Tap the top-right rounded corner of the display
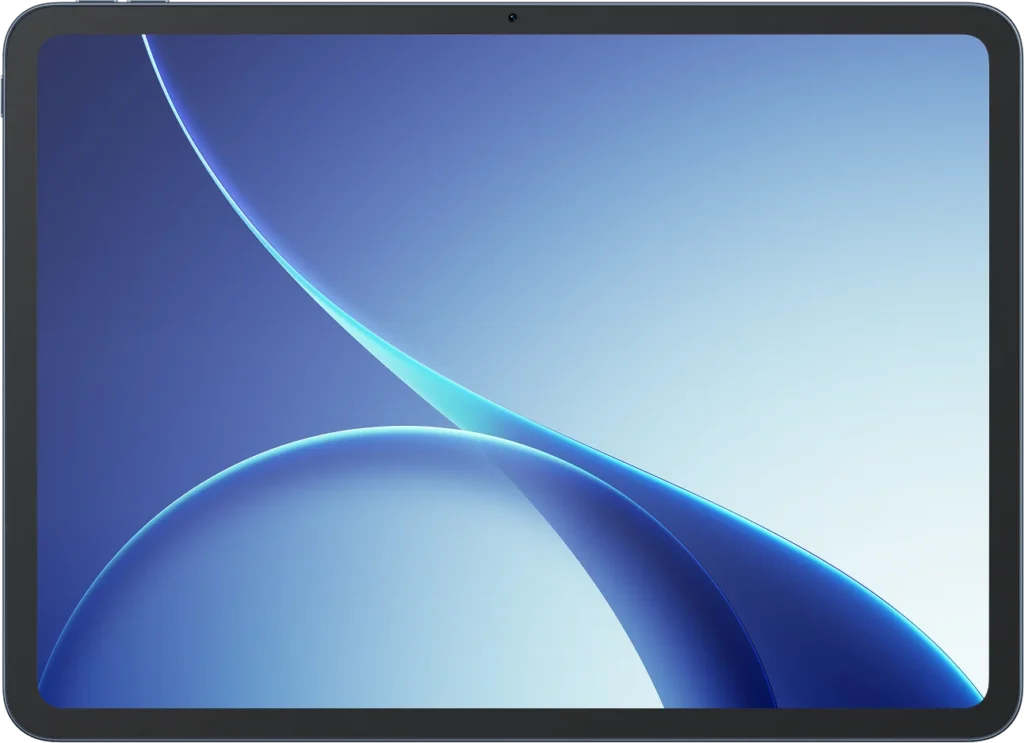Screen dimensions: 1024x743 pos(976,47)
